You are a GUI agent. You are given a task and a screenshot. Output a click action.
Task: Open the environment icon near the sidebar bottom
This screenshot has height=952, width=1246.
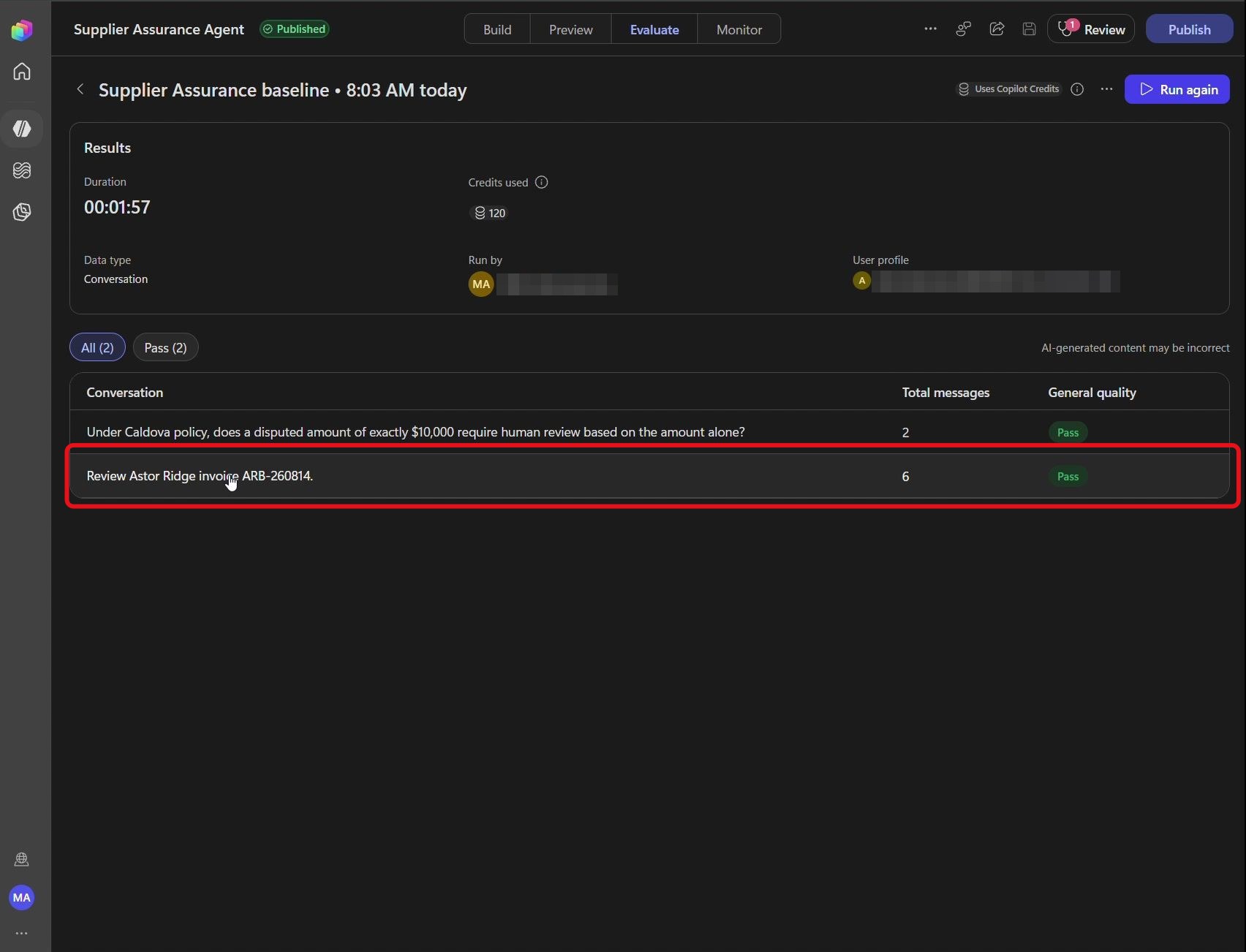22,859
